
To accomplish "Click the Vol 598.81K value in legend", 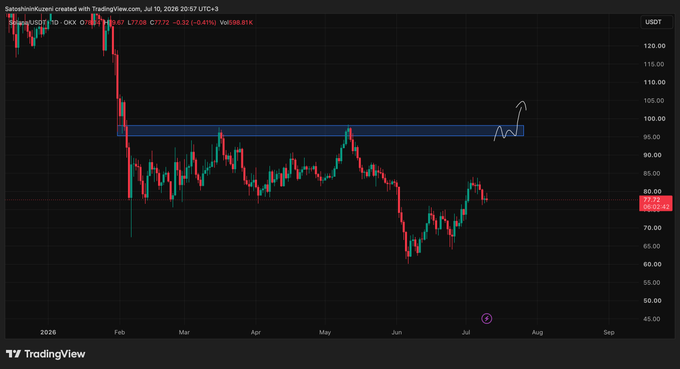I will tap(236, 23).
